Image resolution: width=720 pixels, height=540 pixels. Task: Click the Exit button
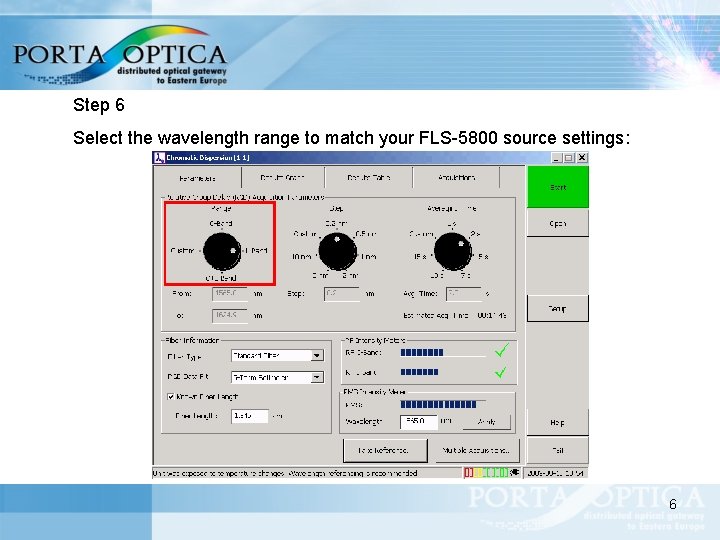pyautogui.click(x=557, y=450)
